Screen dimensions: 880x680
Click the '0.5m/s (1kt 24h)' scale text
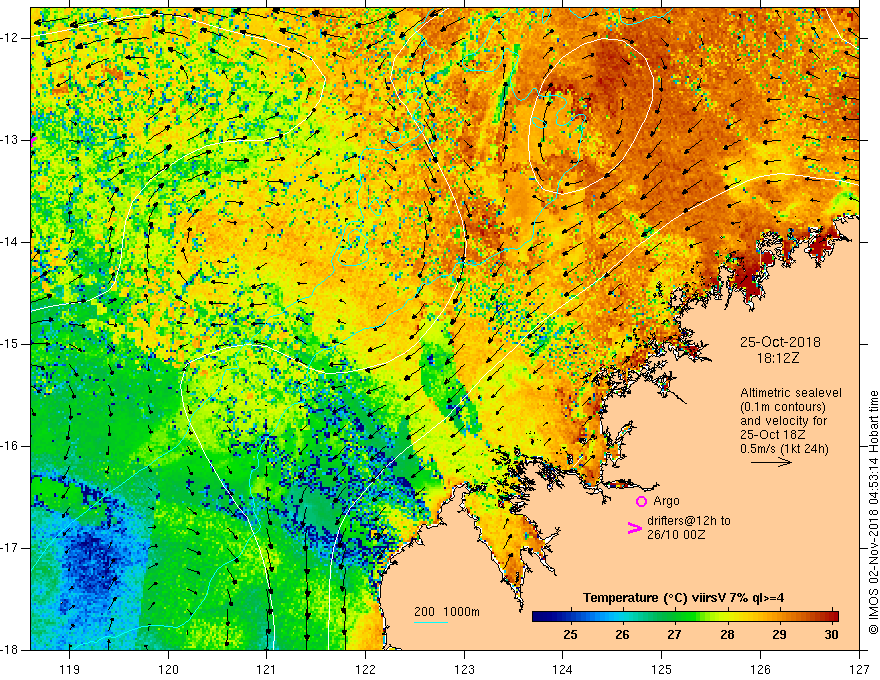[784, 449]
